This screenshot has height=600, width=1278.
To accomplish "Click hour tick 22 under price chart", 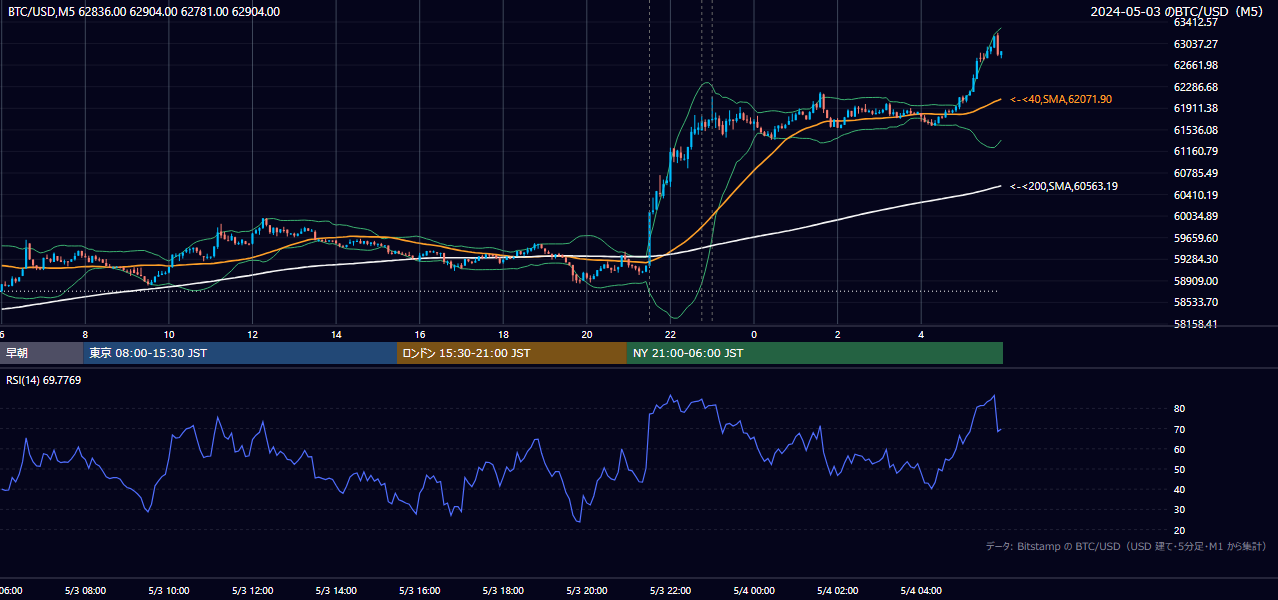I will 670,334.
